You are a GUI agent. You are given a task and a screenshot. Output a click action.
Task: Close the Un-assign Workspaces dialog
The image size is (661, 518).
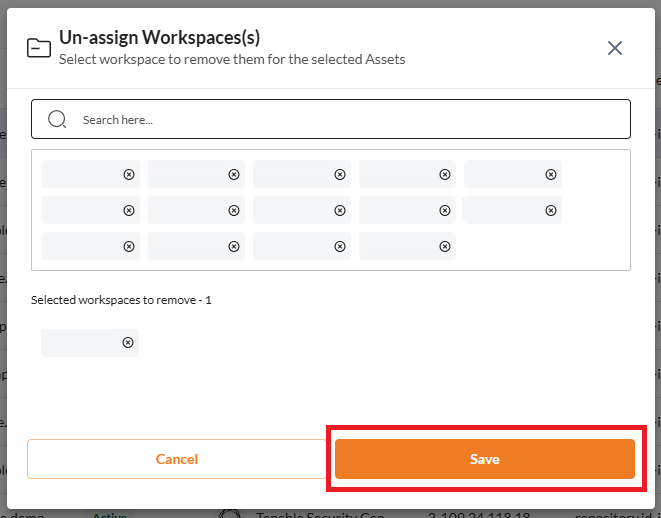click(x=615, y=48)
